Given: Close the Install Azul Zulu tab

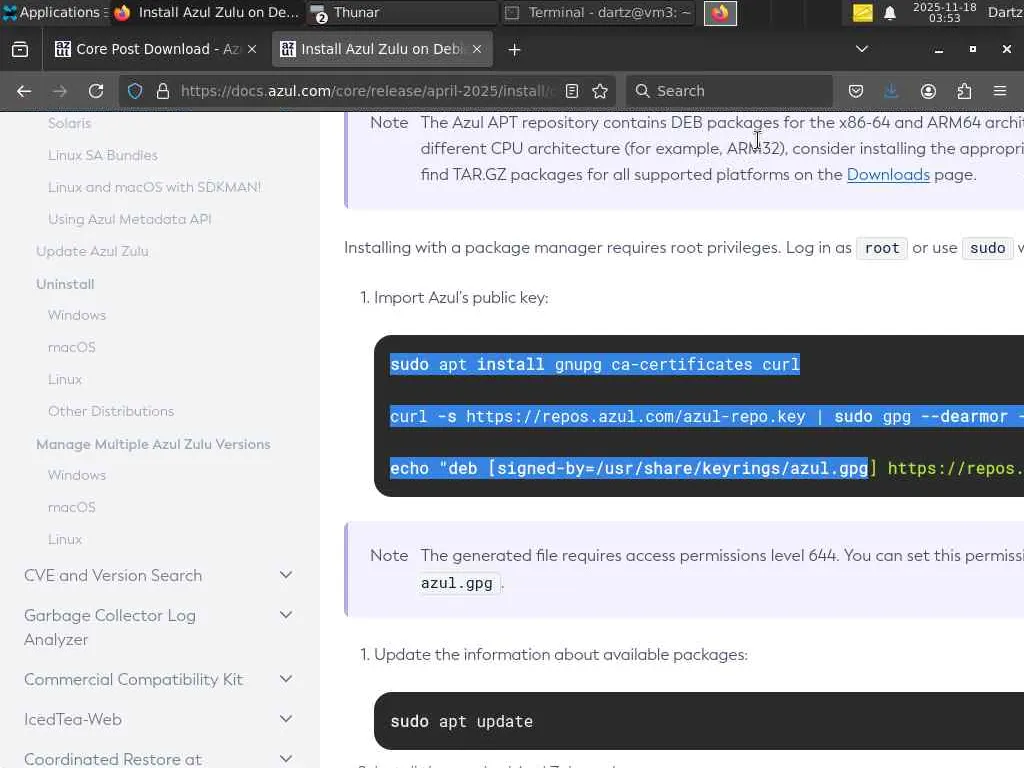Looking at the screenshot, I should tap(477, 49).
